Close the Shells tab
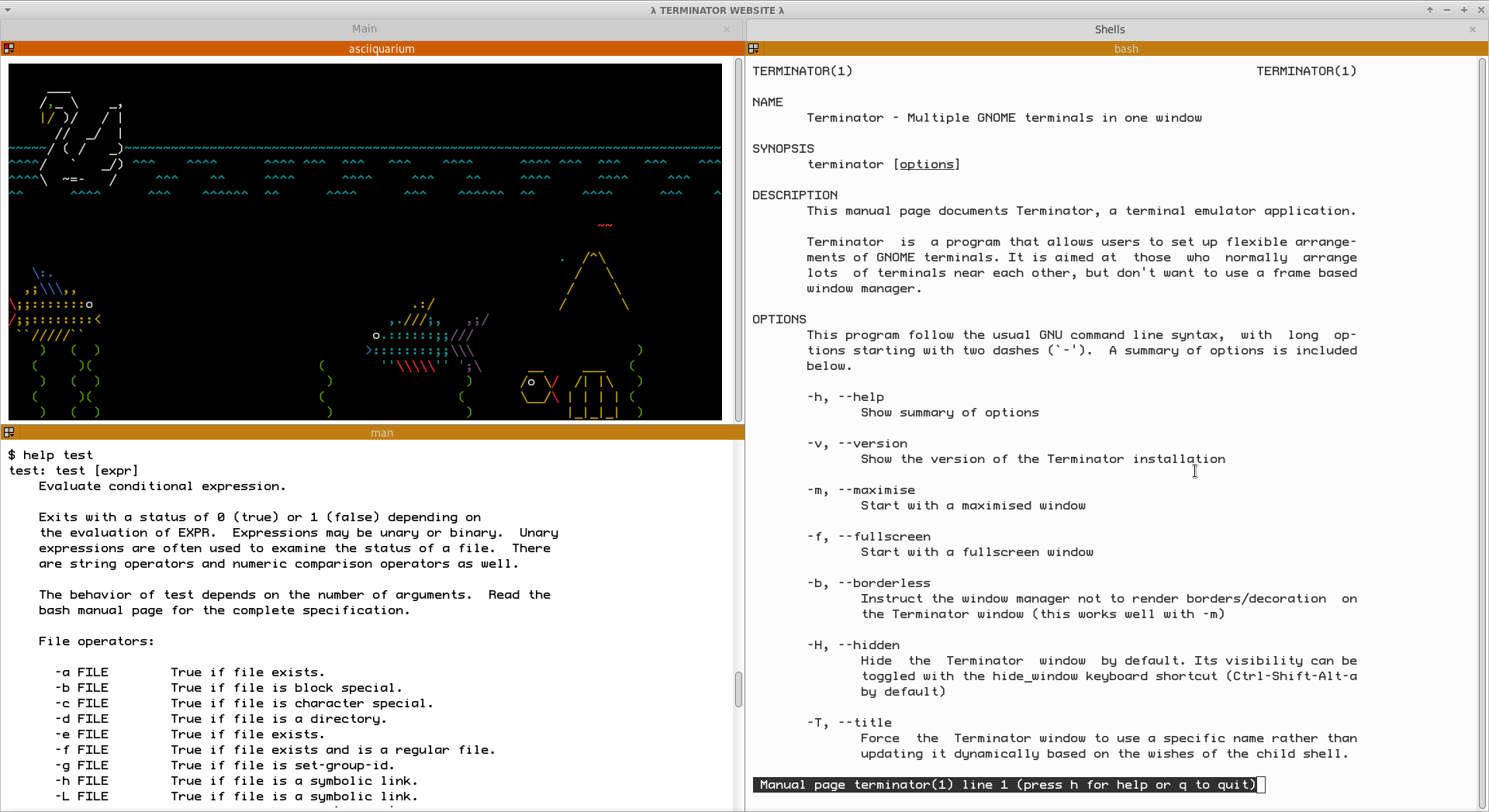This screenshot has width=1489, height=812. (1473, 29)
